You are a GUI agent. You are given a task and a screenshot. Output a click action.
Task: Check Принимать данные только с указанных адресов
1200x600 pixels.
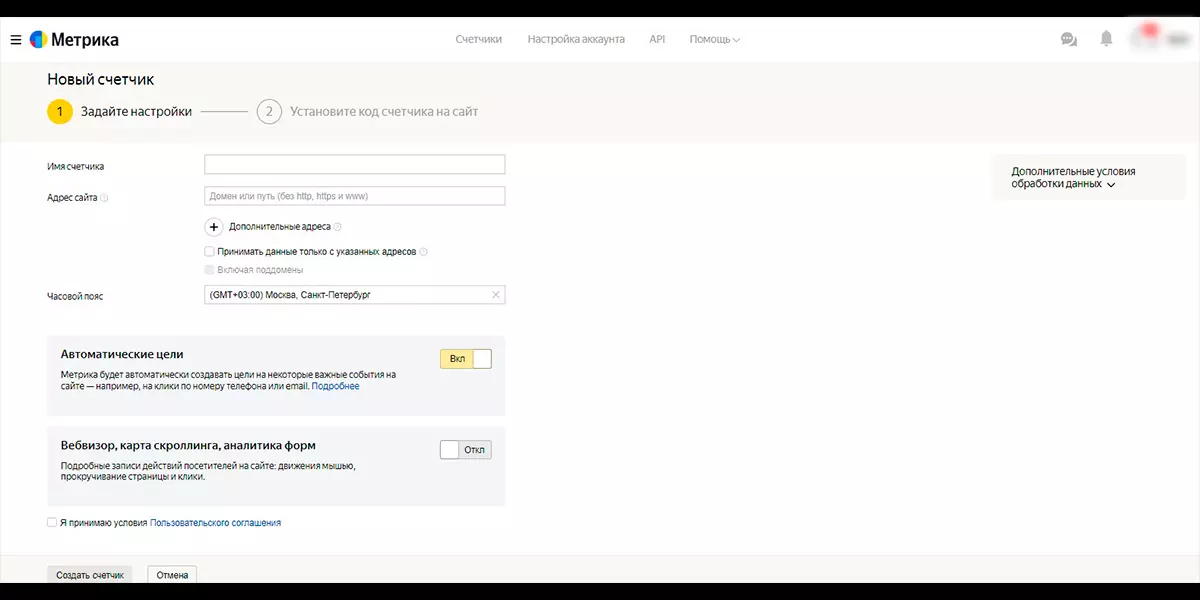(x=209, y=252)
